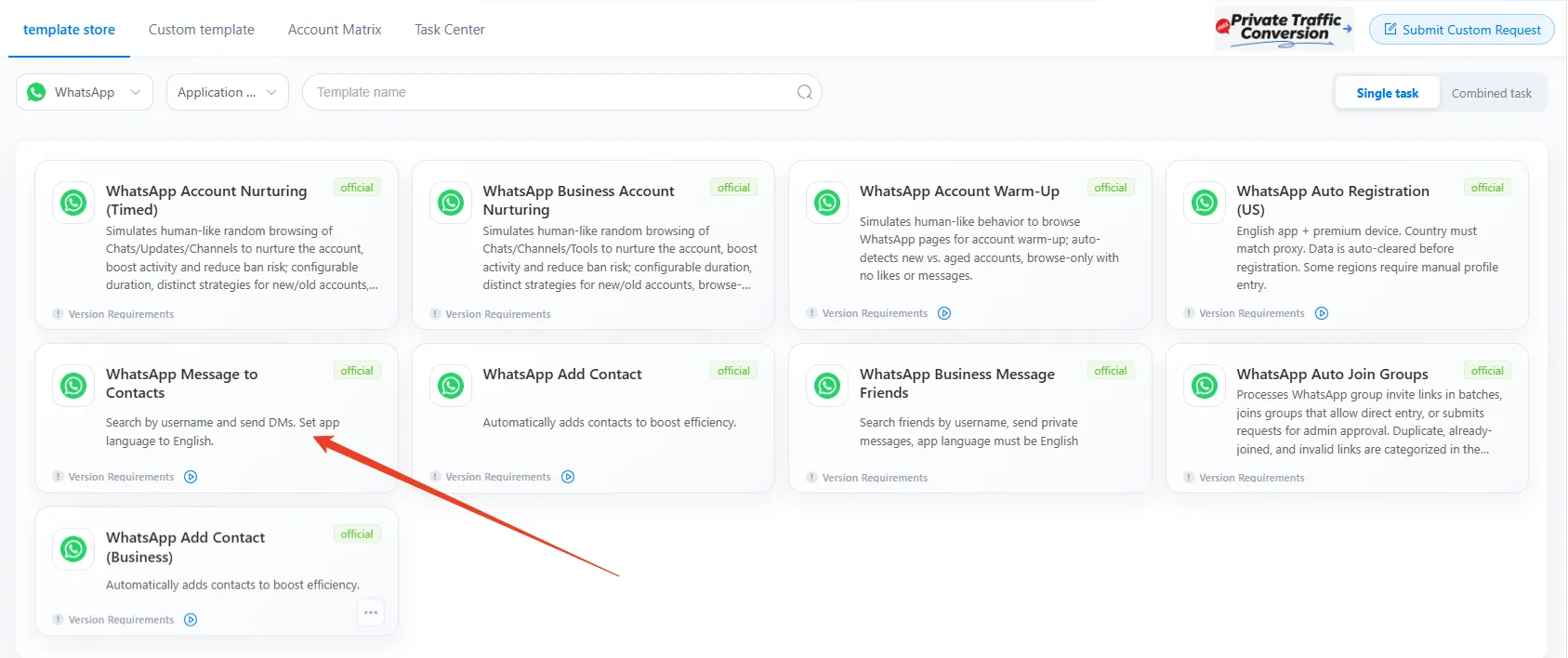
Task: View Version Requirements of Business Message Friends
Action: (875, 478)
